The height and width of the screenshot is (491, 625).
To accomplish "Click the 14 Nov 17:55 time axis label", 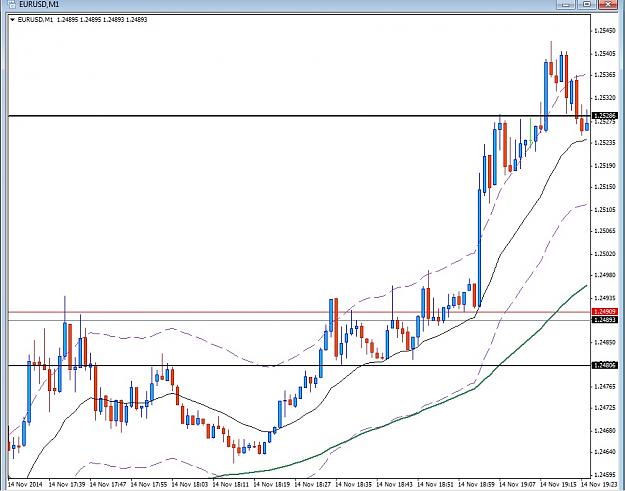I will (x=149, y=484).
